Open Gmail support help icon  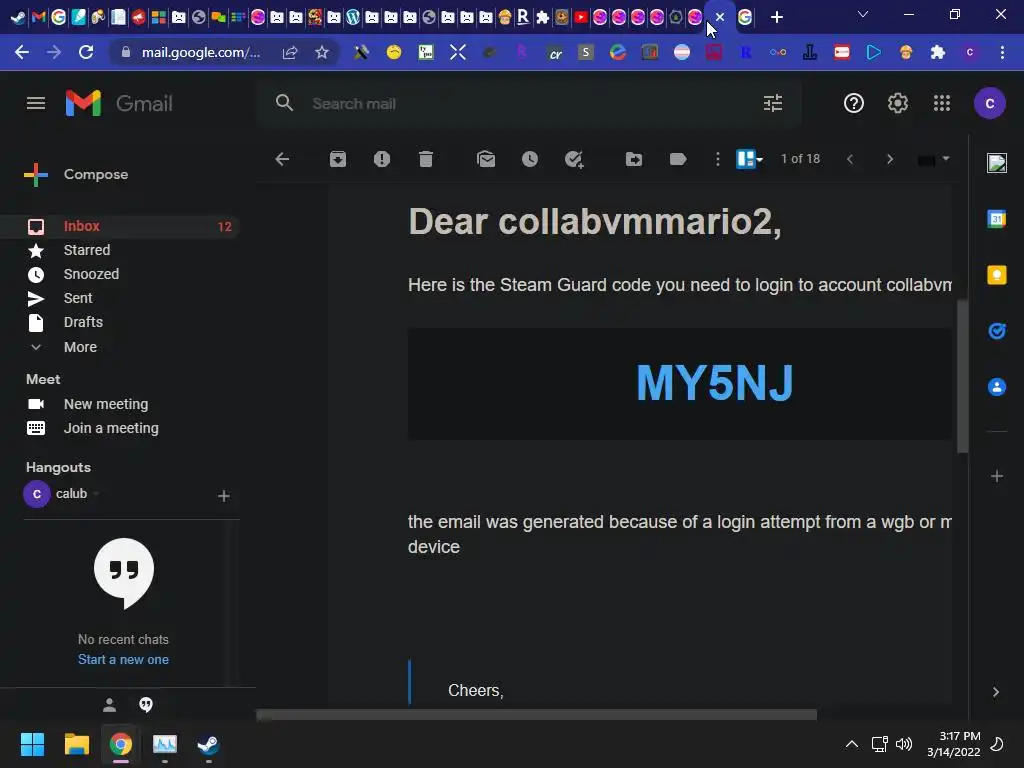pyautogui.click(x=854, y=103)
